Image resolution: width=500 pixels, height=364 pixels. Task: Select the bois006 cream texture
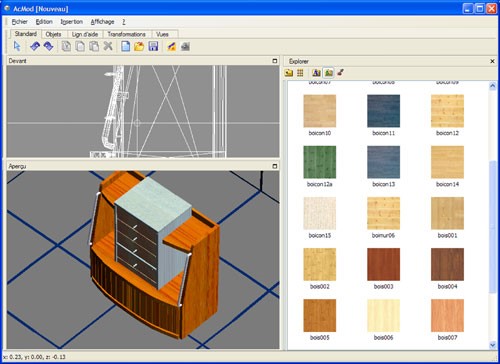(383, 315)
